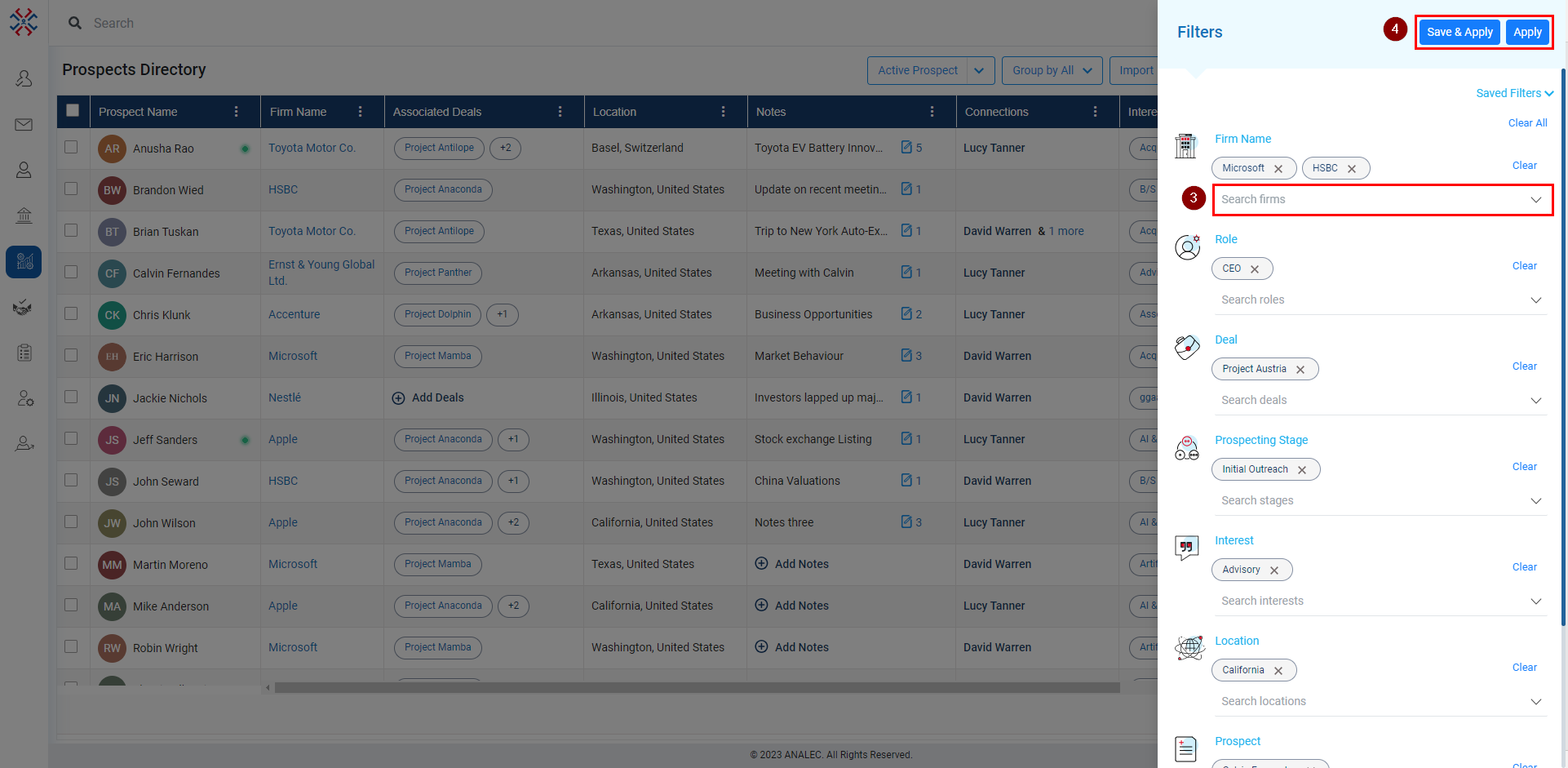The height and width of the screenshot is (768, 1568).
Task: Remove the California location chip
Action: click(x=1278, y=671)
